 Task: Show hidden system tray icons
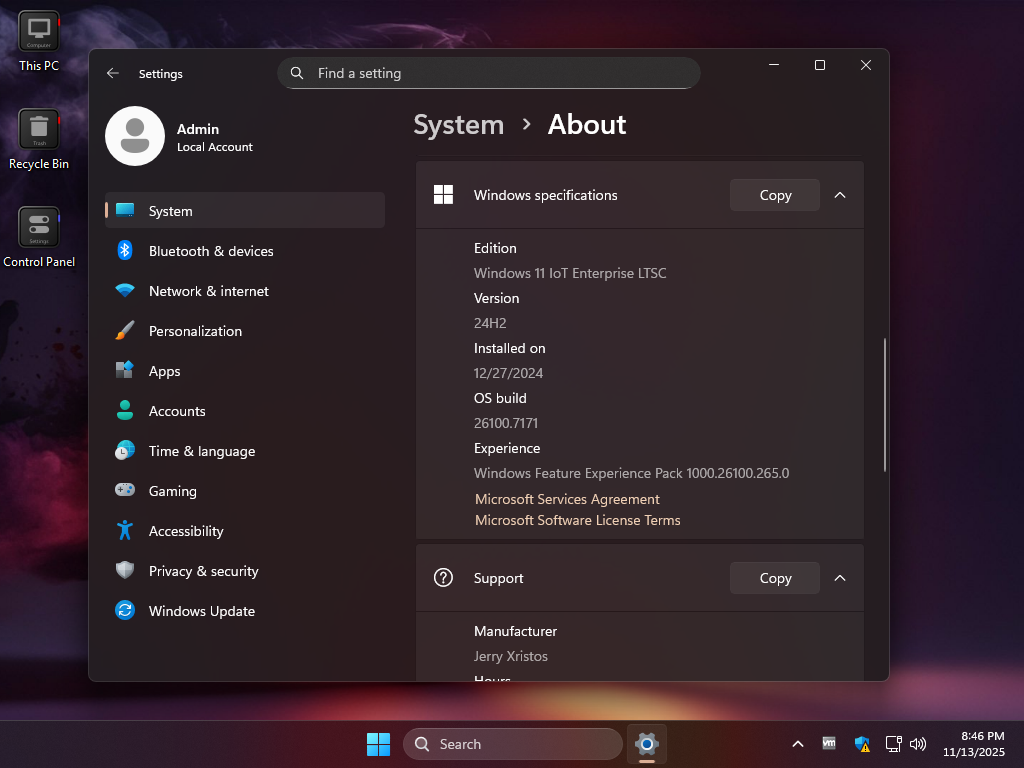coord(798,744)
